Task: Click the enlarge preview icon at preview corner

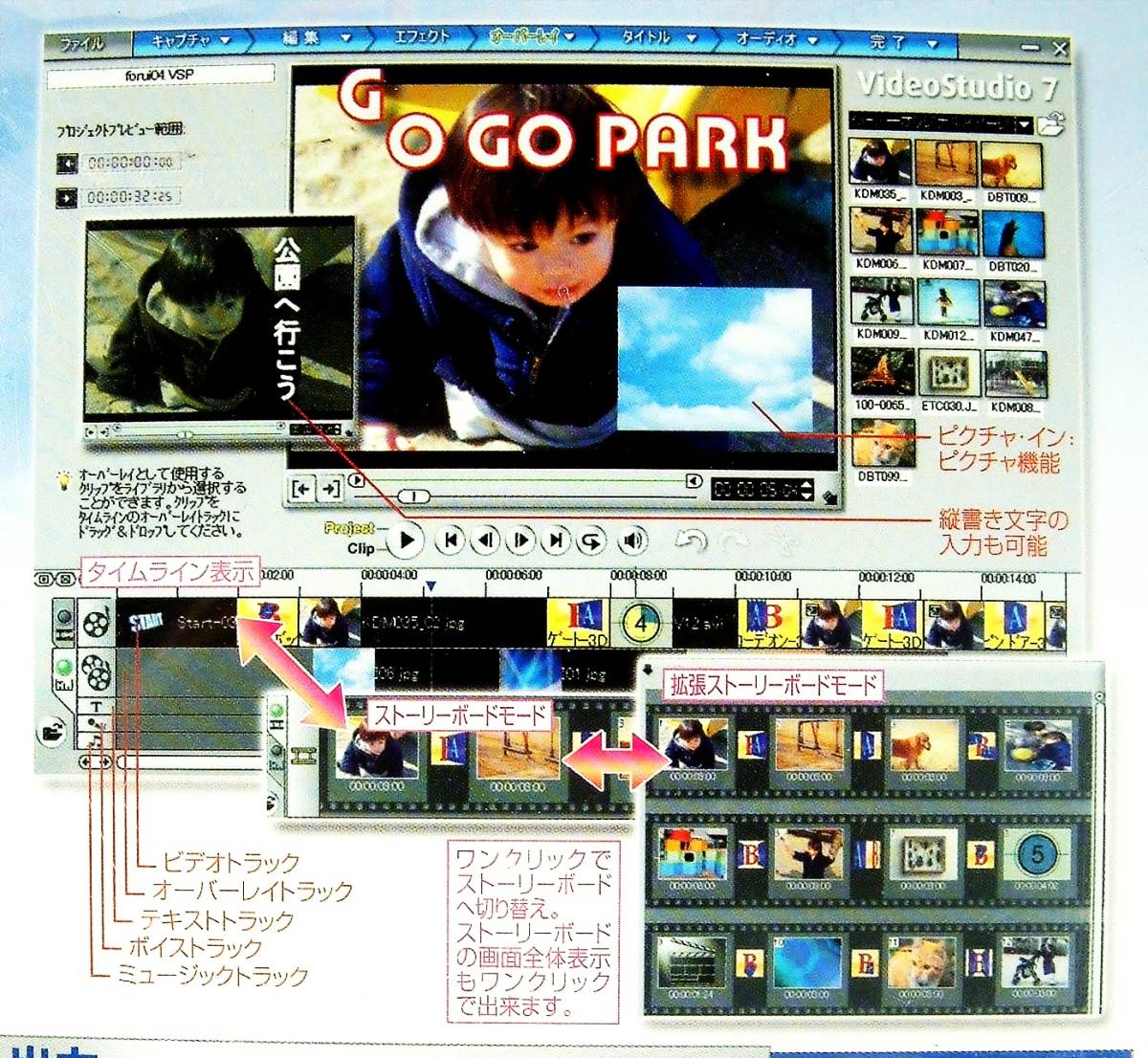Action: [x=828, y=496]
